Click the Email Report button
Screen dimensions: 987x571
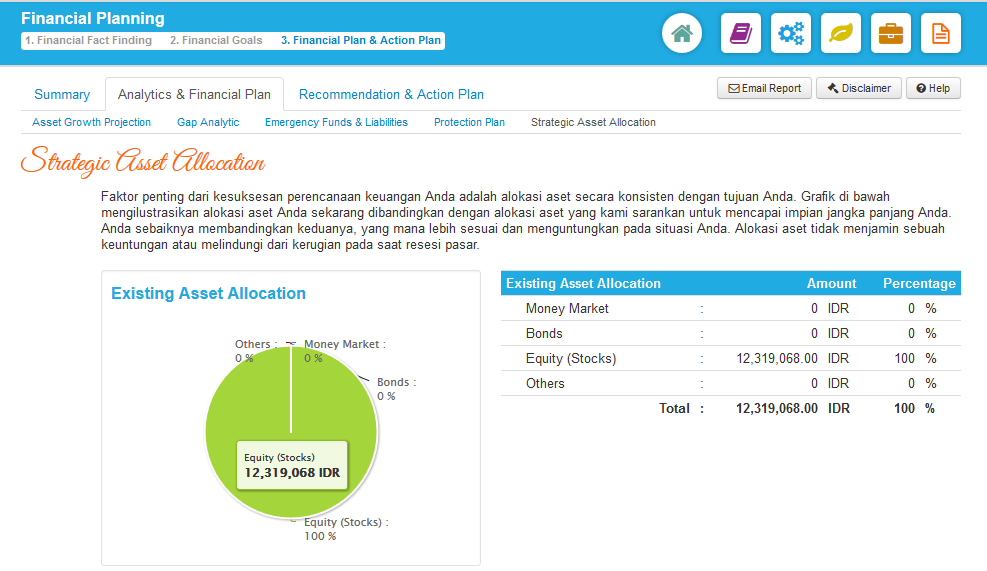[764, 88]
